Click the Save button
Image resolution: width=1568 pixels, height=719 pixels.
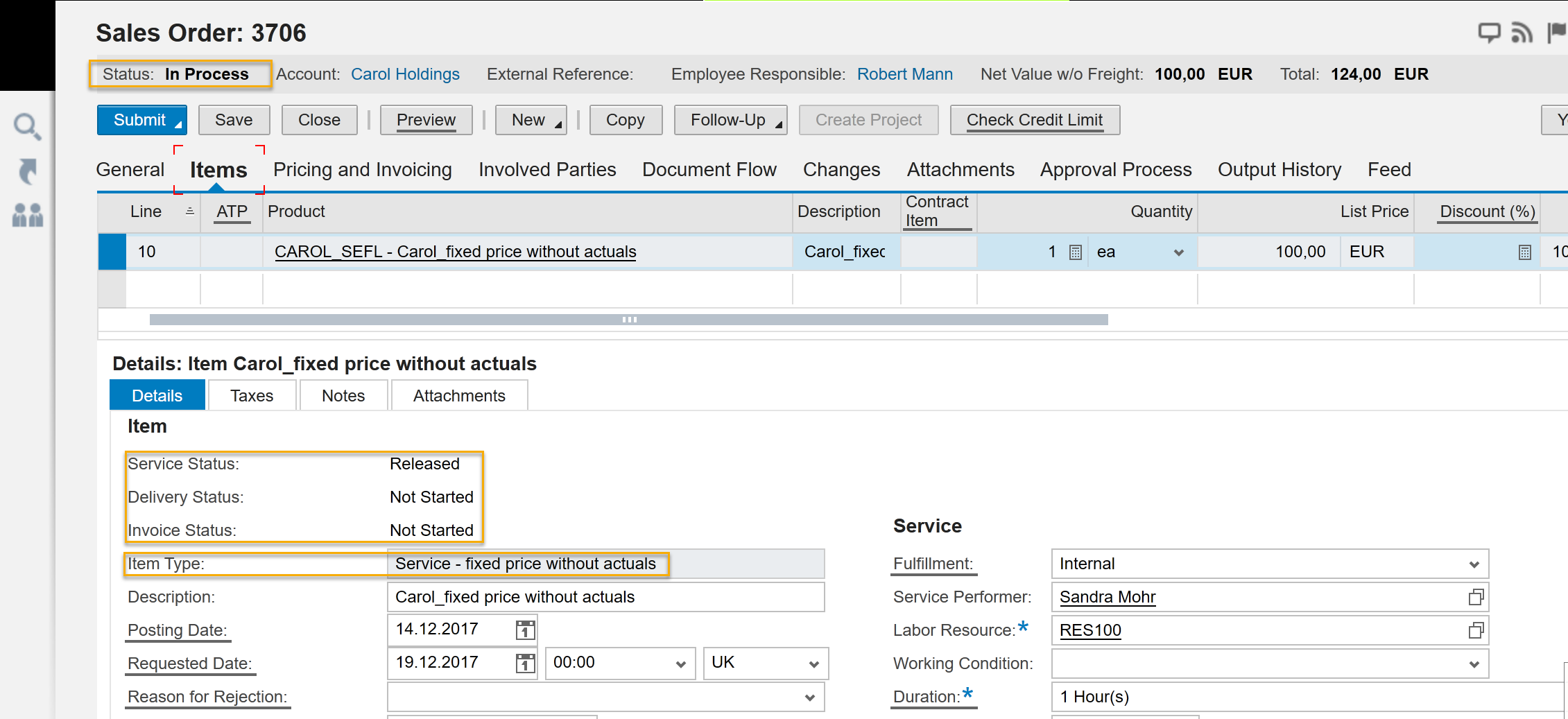pos(234,120)
